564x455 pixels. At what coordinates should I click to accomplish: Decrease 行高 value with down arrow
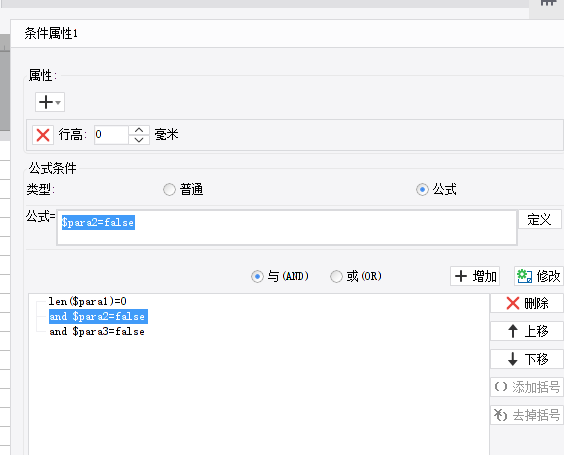coord(139,140)
